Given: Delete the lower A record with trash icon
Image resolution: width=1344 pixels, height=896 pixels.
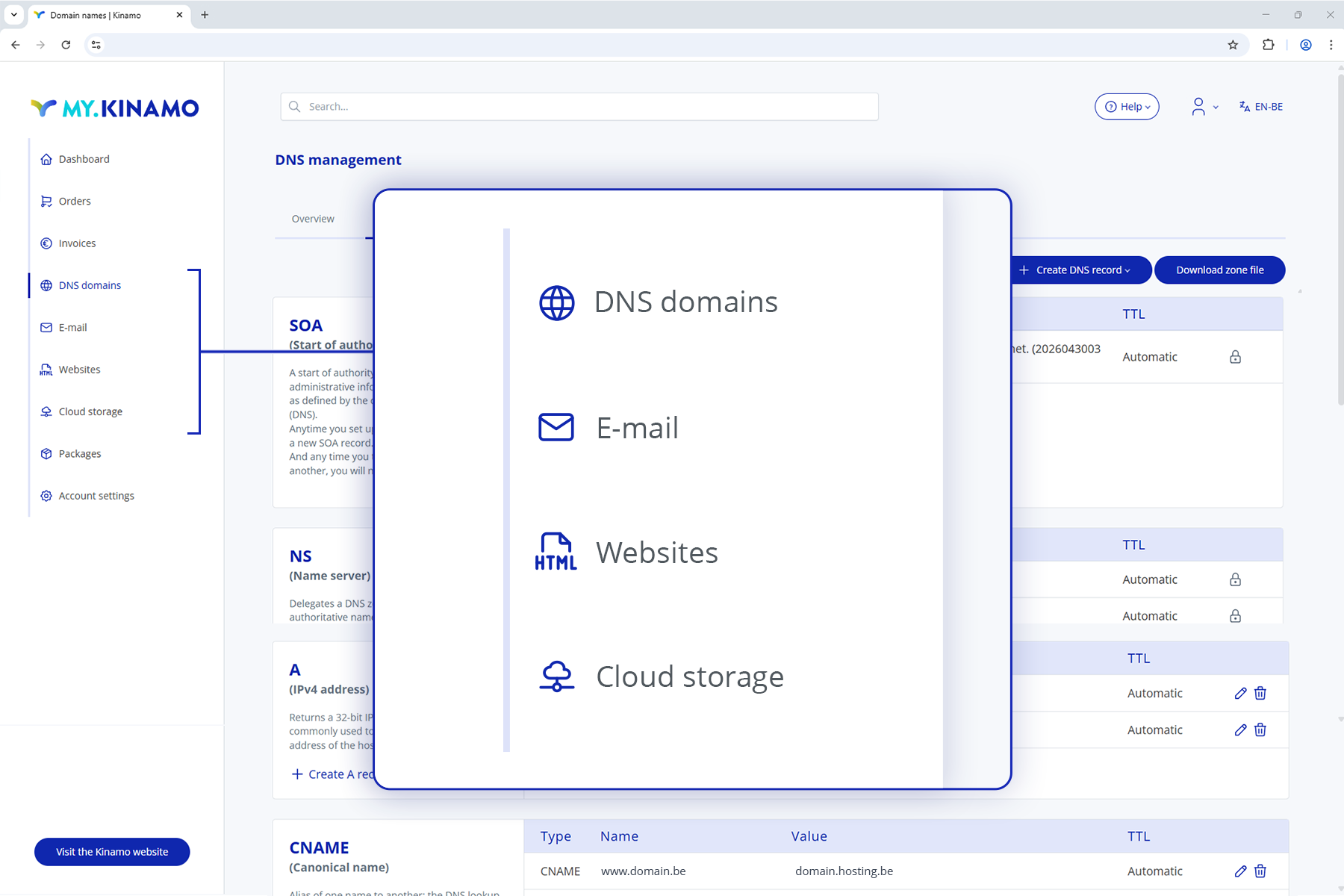Looking at the screenshot, I should pyautogui.click(x=1260, y=729).
